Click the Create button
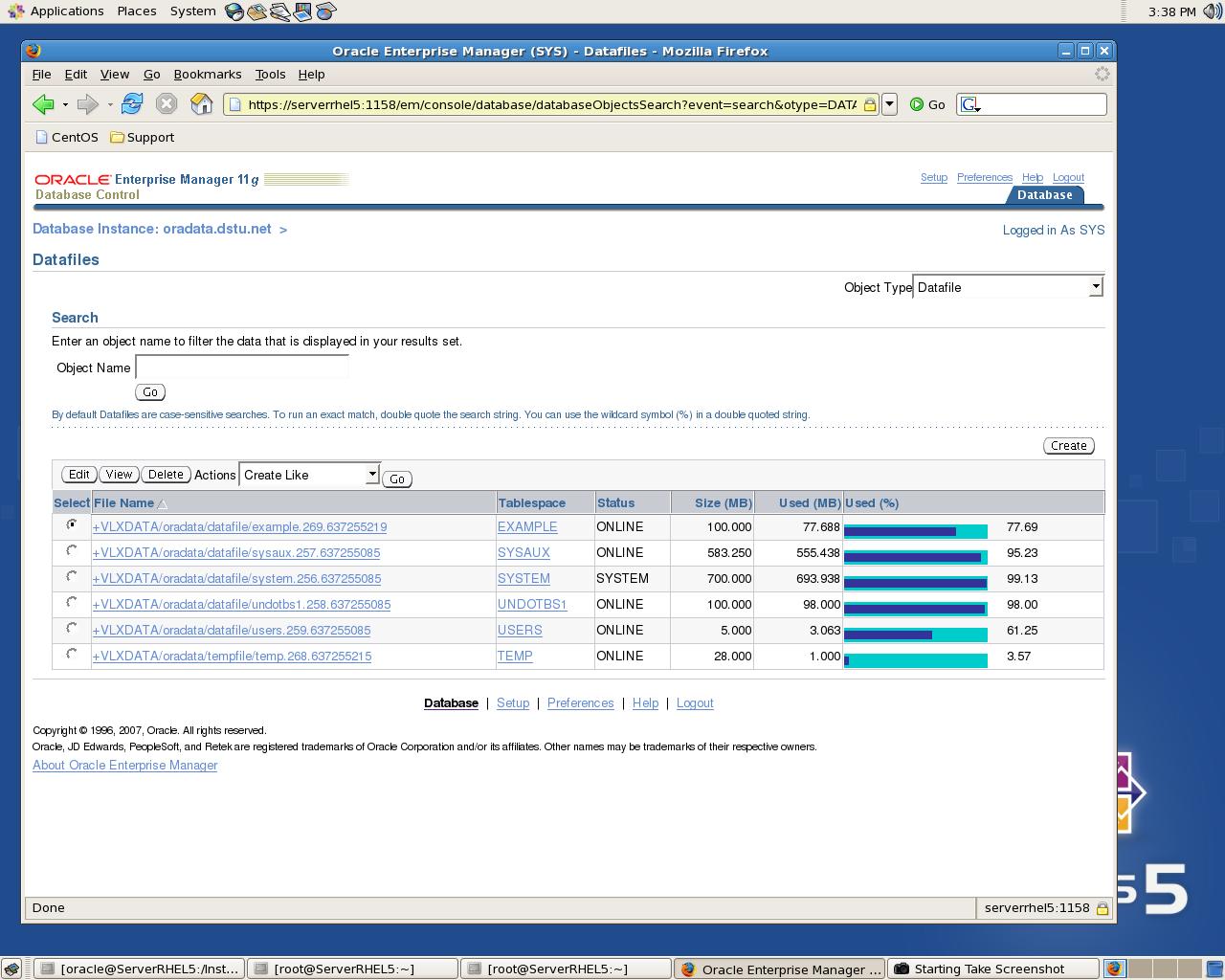 coord(1068,446)
